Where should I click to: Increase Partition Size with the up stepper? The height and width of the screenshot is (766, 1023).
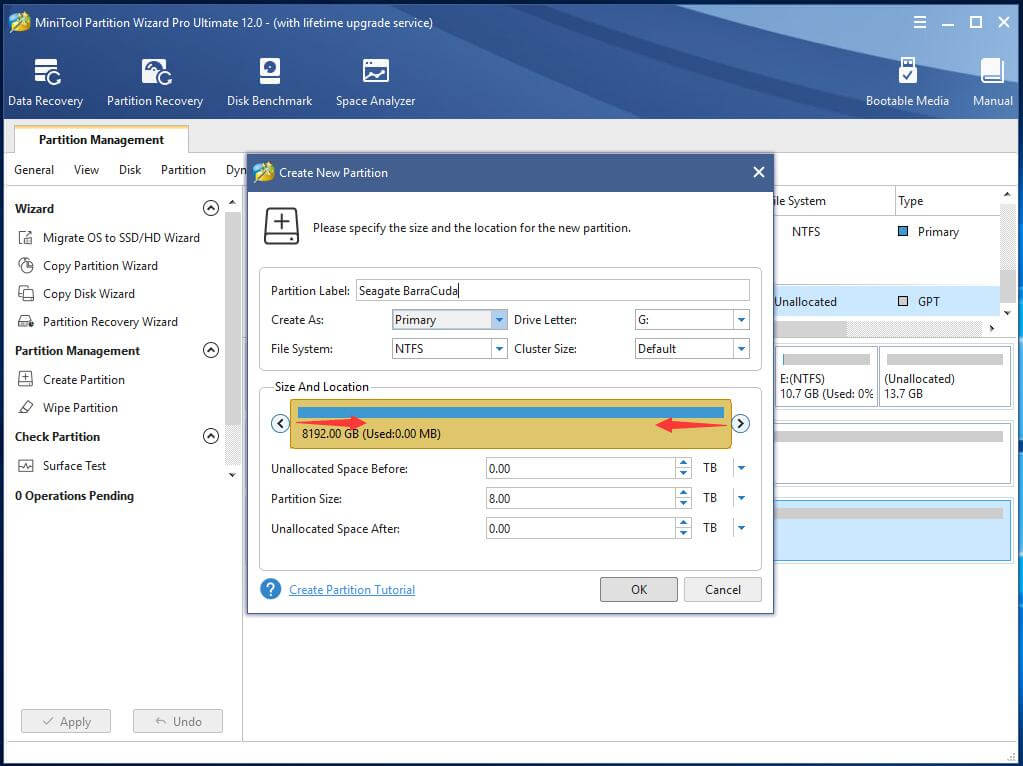pyautogui.click(x=683, y=492)
